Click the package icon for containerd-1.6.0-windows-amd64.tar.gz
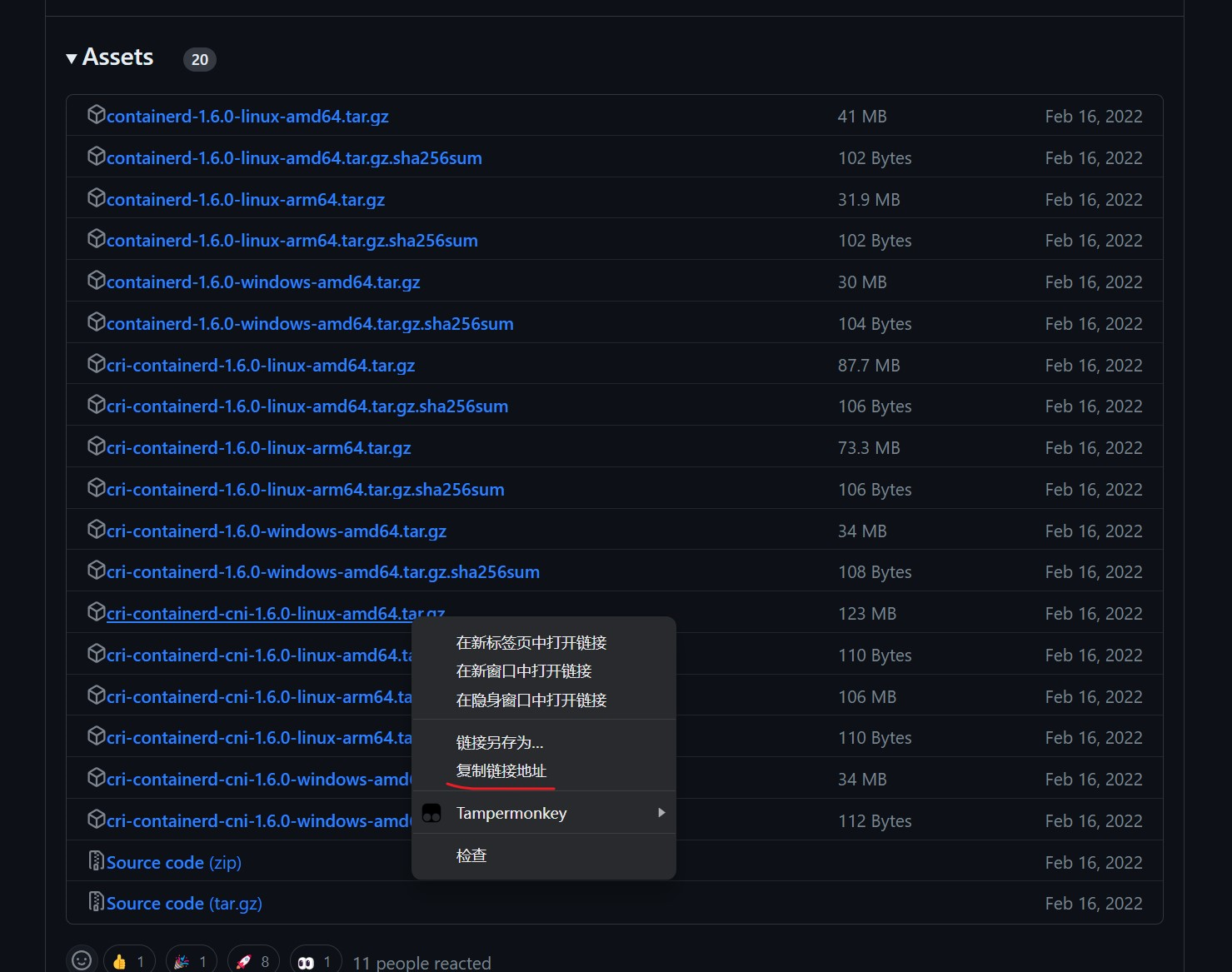The width and height of the screenshot is (1232, 972). (x=96, y=282)
